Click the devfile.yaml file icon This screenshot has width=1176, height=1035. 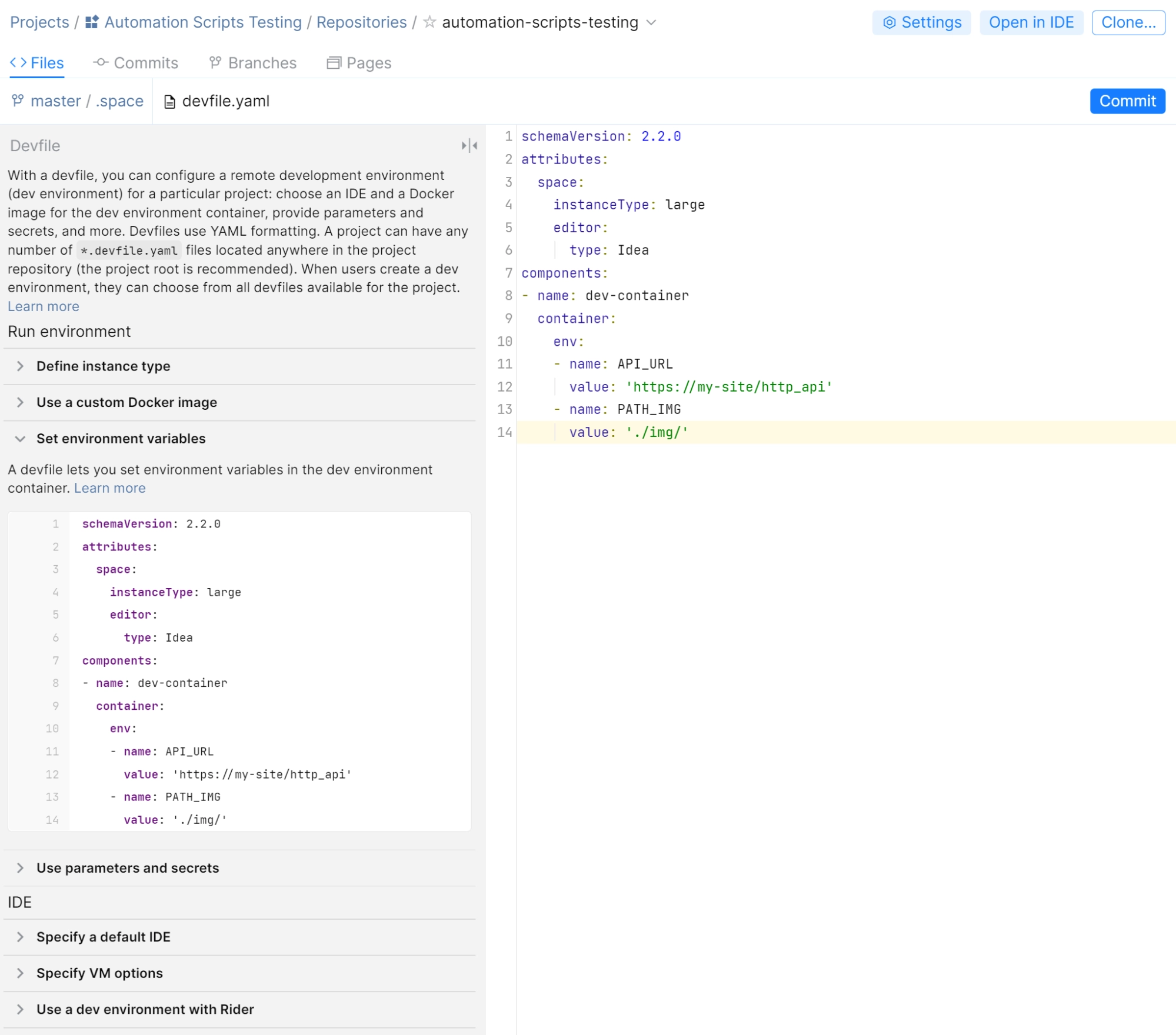click(169, 102)
